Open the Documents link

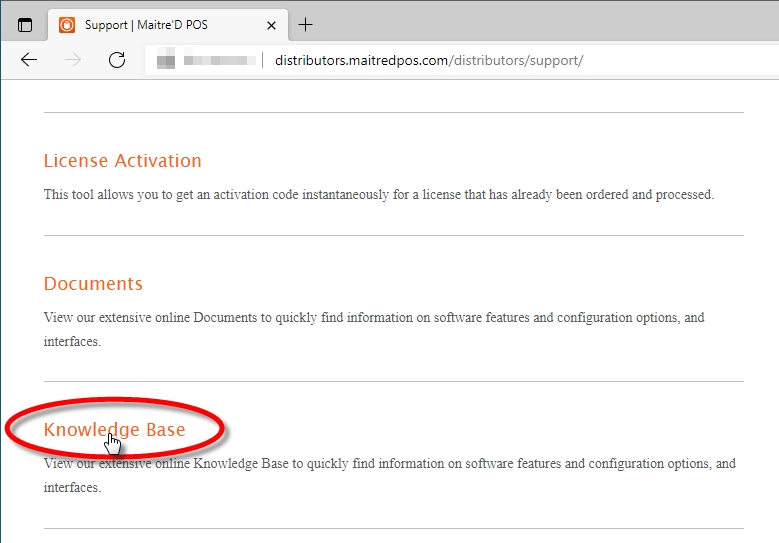tap(93, 284)
